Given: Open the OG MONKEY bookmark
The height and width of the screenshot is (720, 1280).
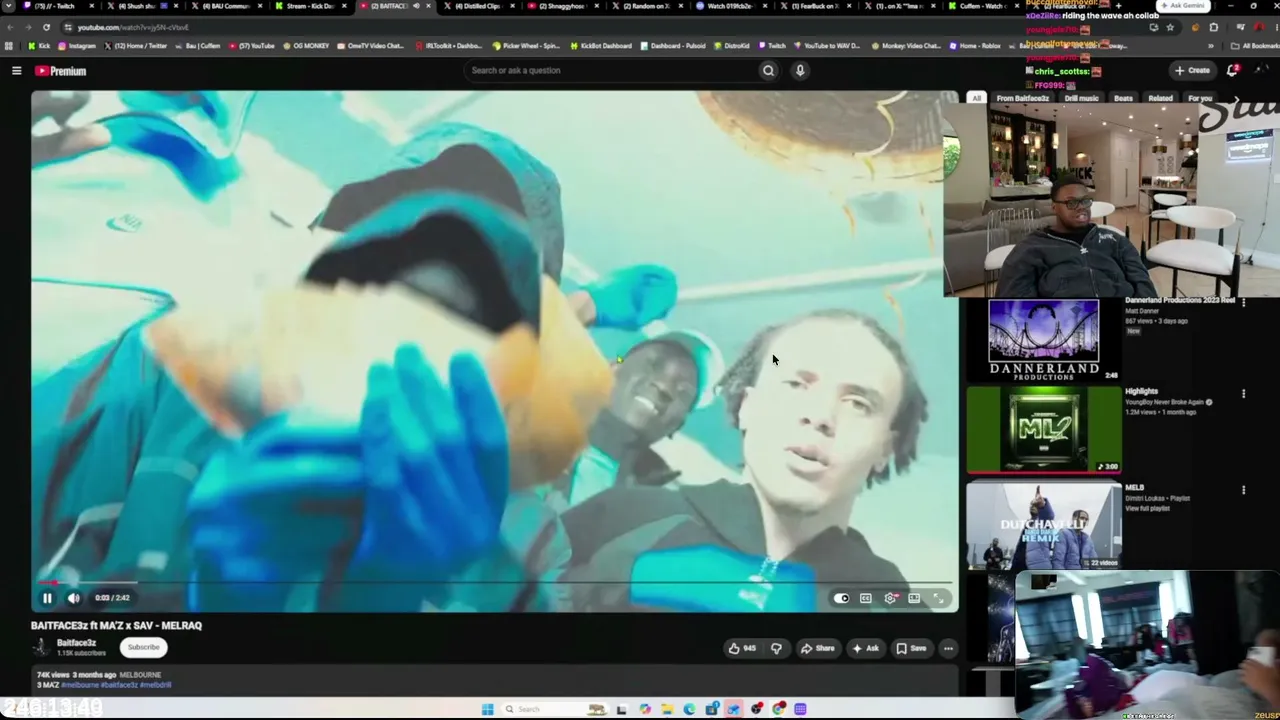Looking at the screenshot, I should [x=306, y=46].
